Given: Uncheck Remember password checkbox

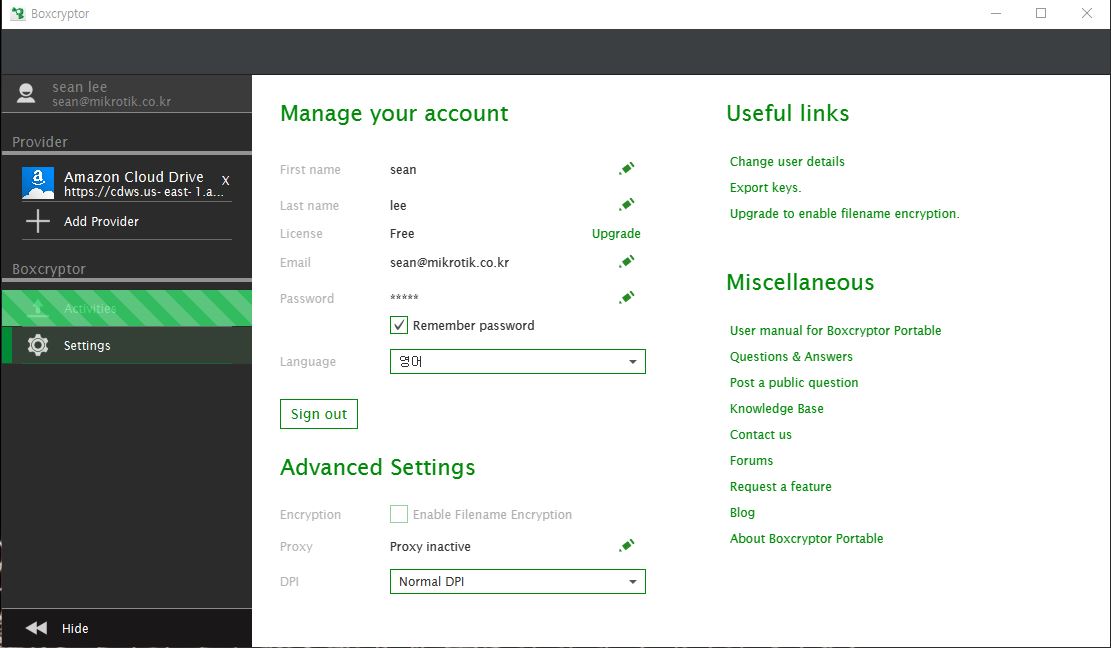Looking at the screenshot, I should click(x=399, y=325).
